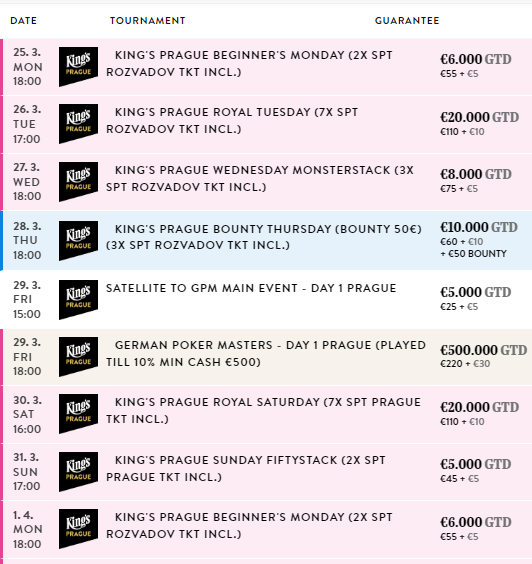This screenshot has width=532, height=564.
Task: Click King's Prague logo for Royal Tuesday event
Action: tap(78, 124)
